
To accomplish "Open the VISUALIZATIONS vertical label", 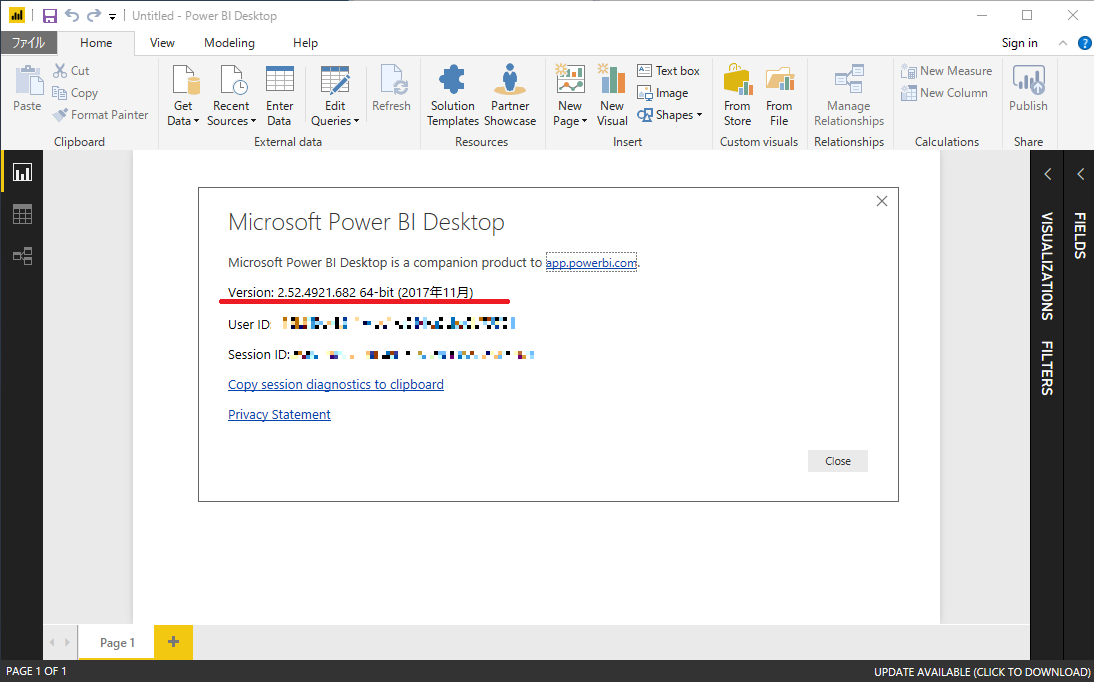I will point(1047,266).
